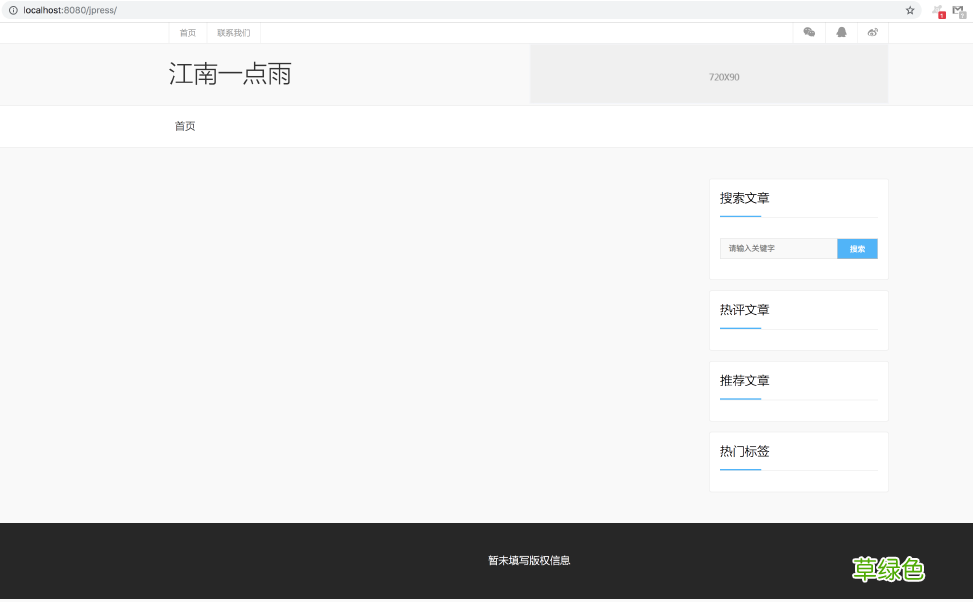Click the 请输入关键字 search input field
The width and height of the screenshot is (973, 603).
[x=778, y=248]
